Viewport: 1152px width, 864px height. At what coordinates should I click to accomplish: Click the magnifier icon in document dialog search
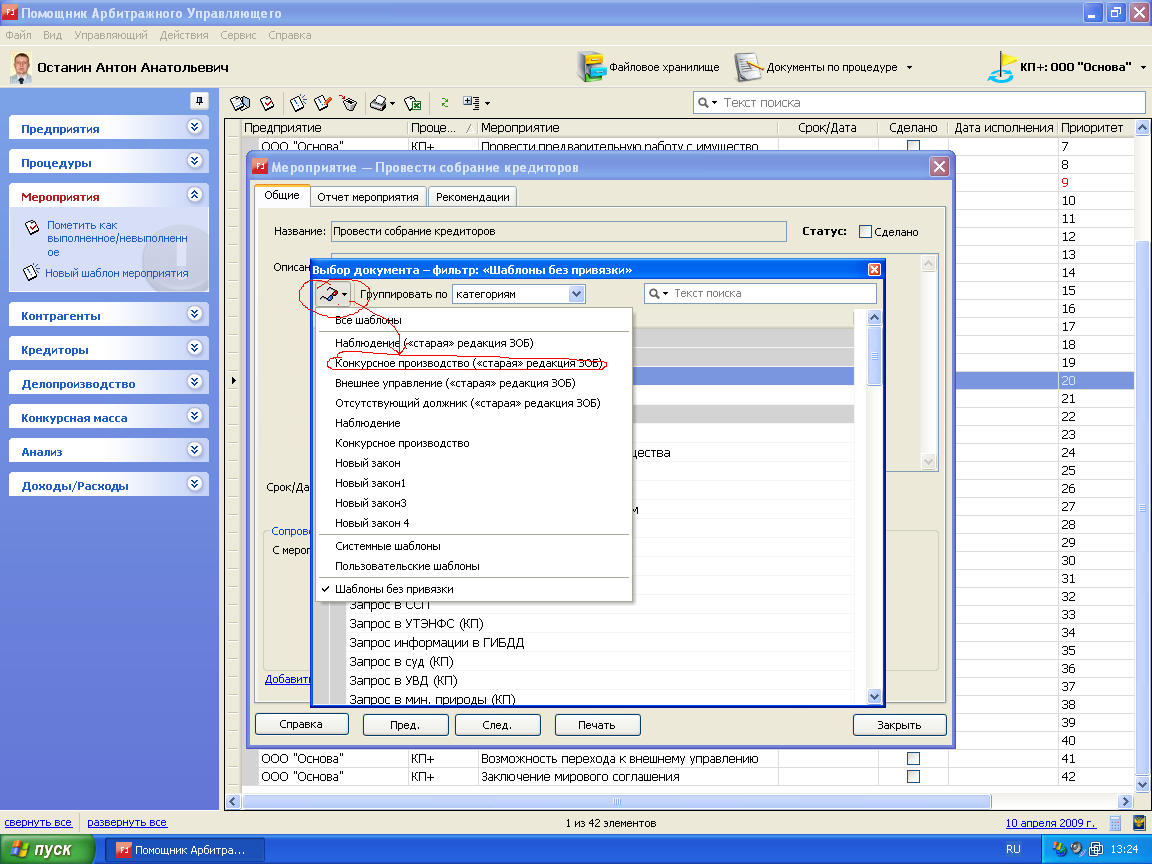(x=654, y=293)
